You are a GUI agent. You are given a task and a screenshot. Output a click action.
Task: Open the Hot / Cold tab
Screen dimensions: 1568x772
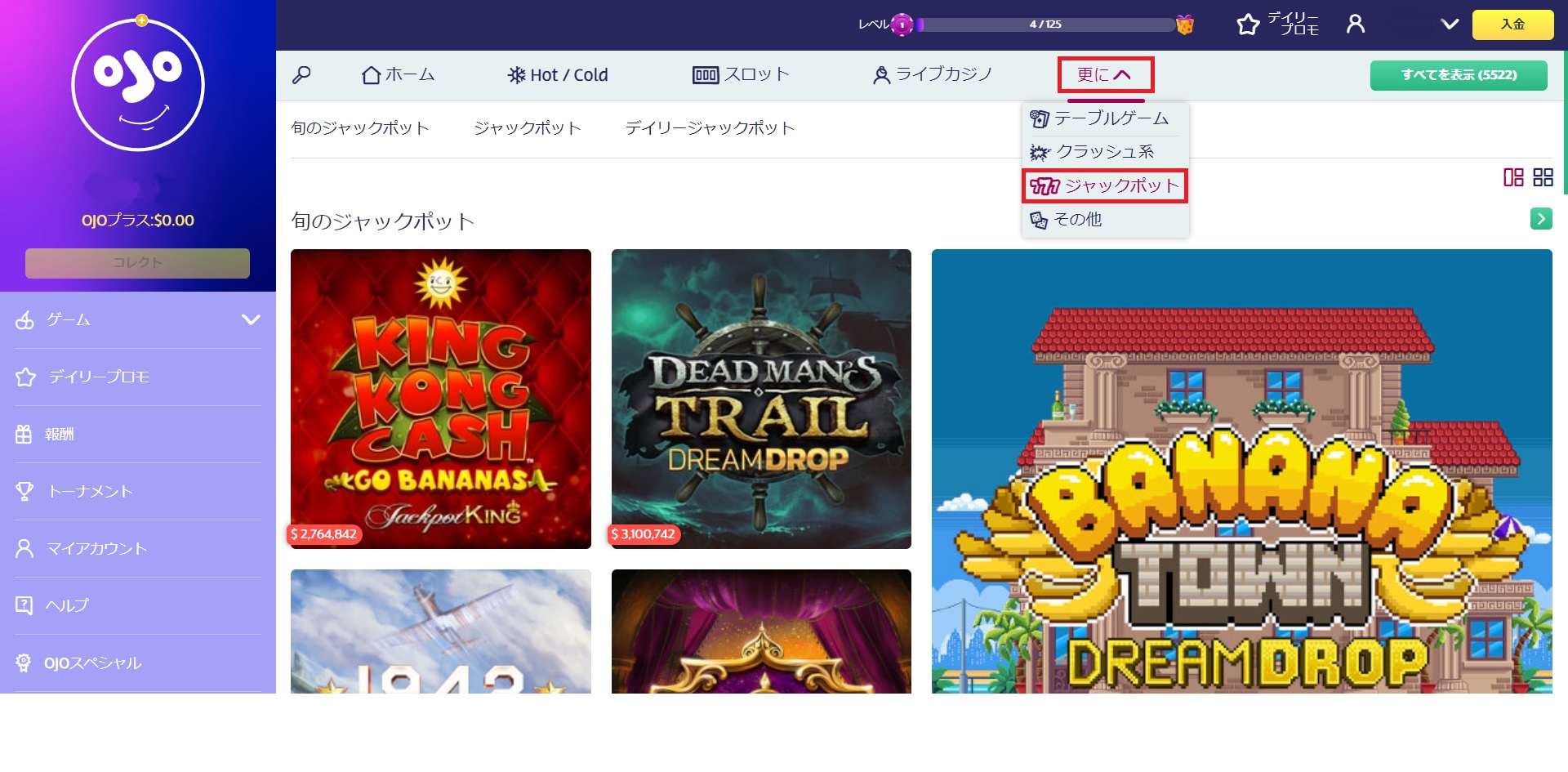click(558, 75)
